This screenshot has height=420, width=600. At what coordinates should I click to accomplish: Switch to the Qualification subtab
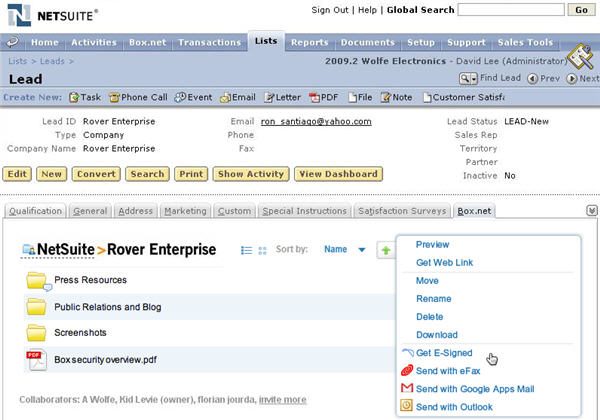coord(35,211)
